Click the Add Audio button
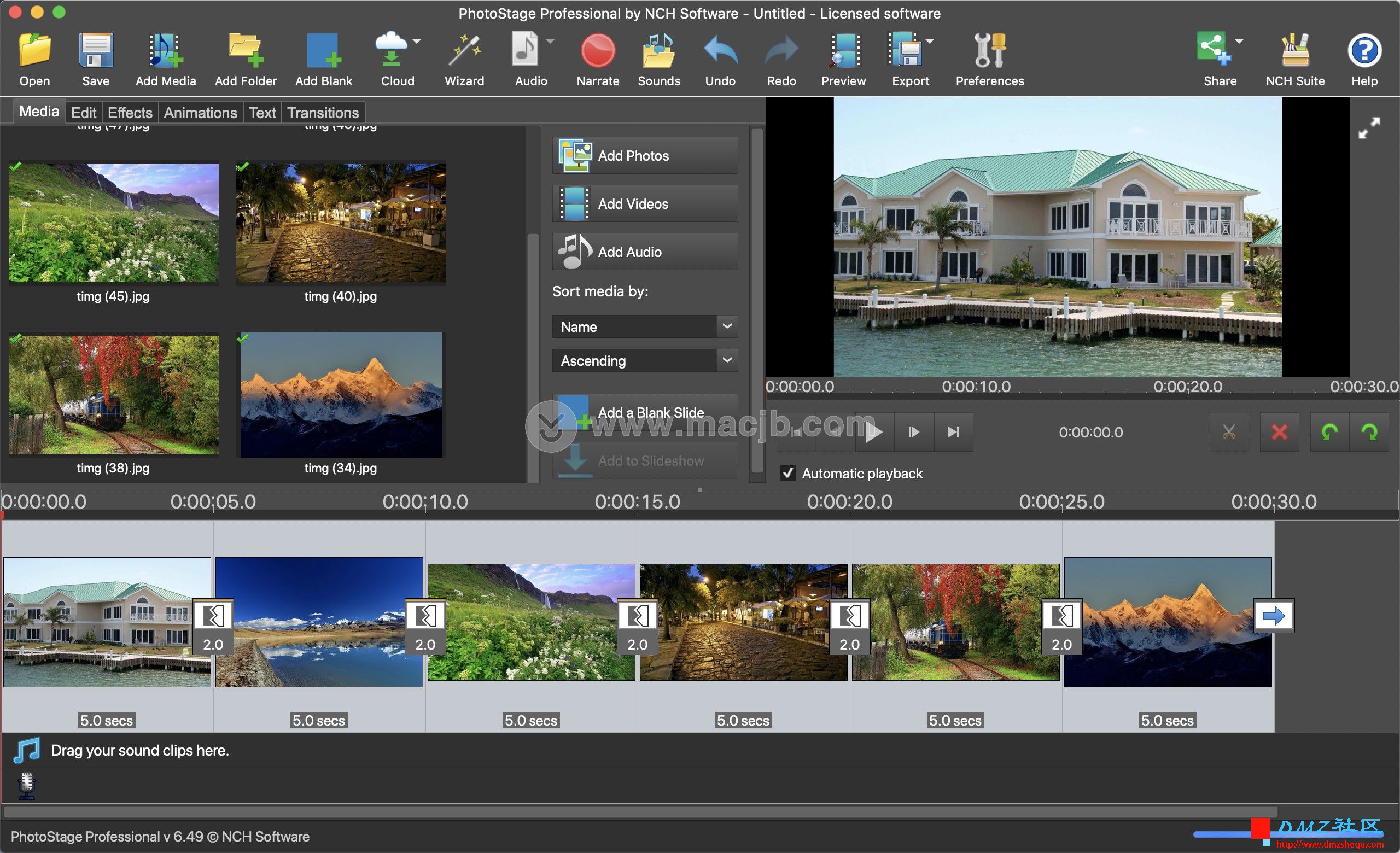1400x853 pixels. 645,252
